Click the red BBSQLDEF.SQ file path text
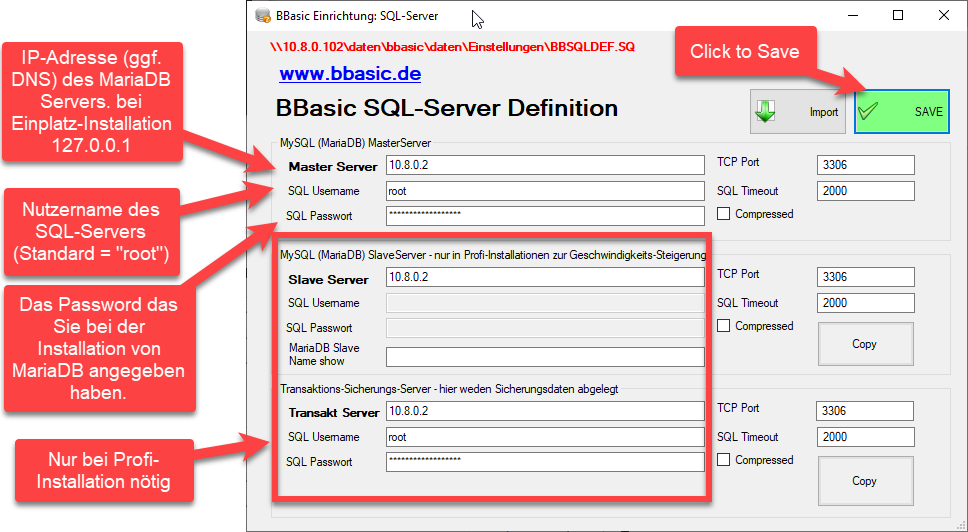 pos(453,47)
